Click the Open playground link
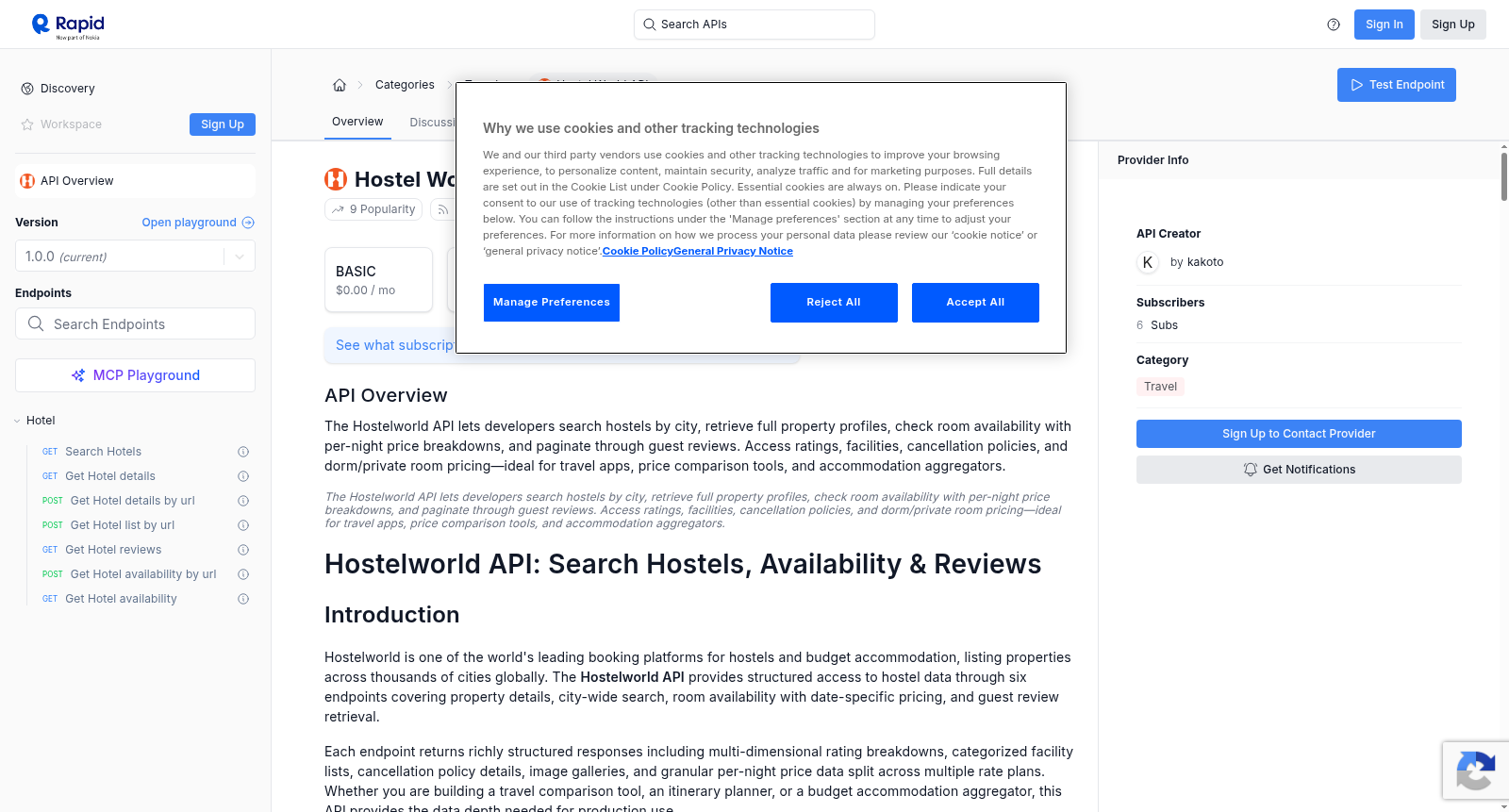Screen dimensions: 1509x812 (x=198, y=223)
